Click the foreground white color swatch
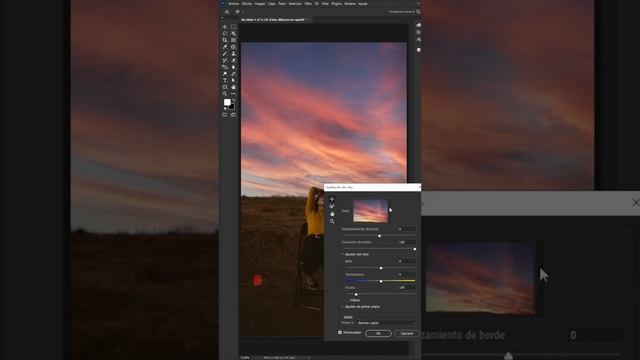Screen dimensions: 640x360 227,102
